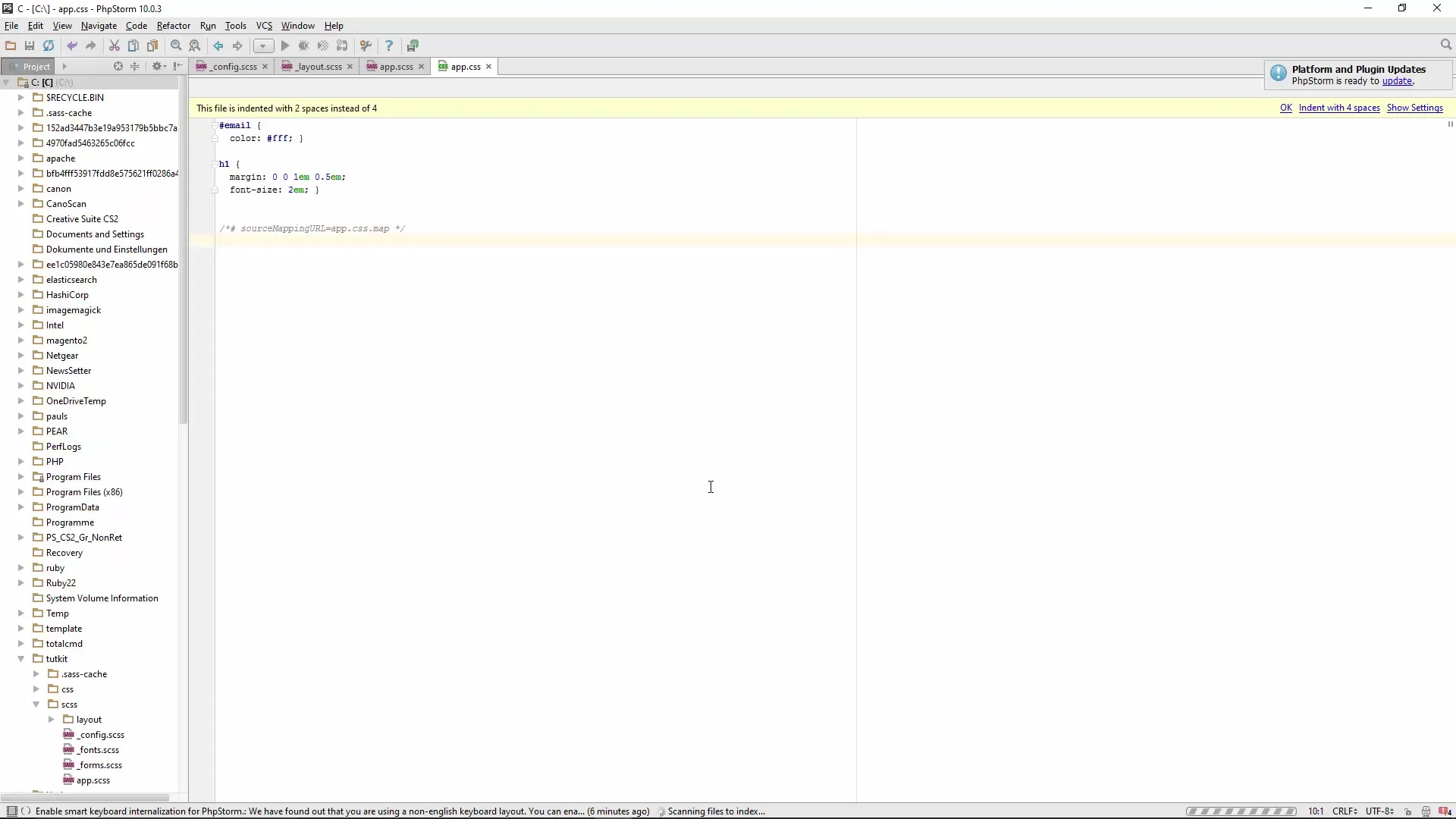Toggle the read-only lock icon in the status bar
The height and width of the screenshot is (819, 1456).
[1408, 811]
